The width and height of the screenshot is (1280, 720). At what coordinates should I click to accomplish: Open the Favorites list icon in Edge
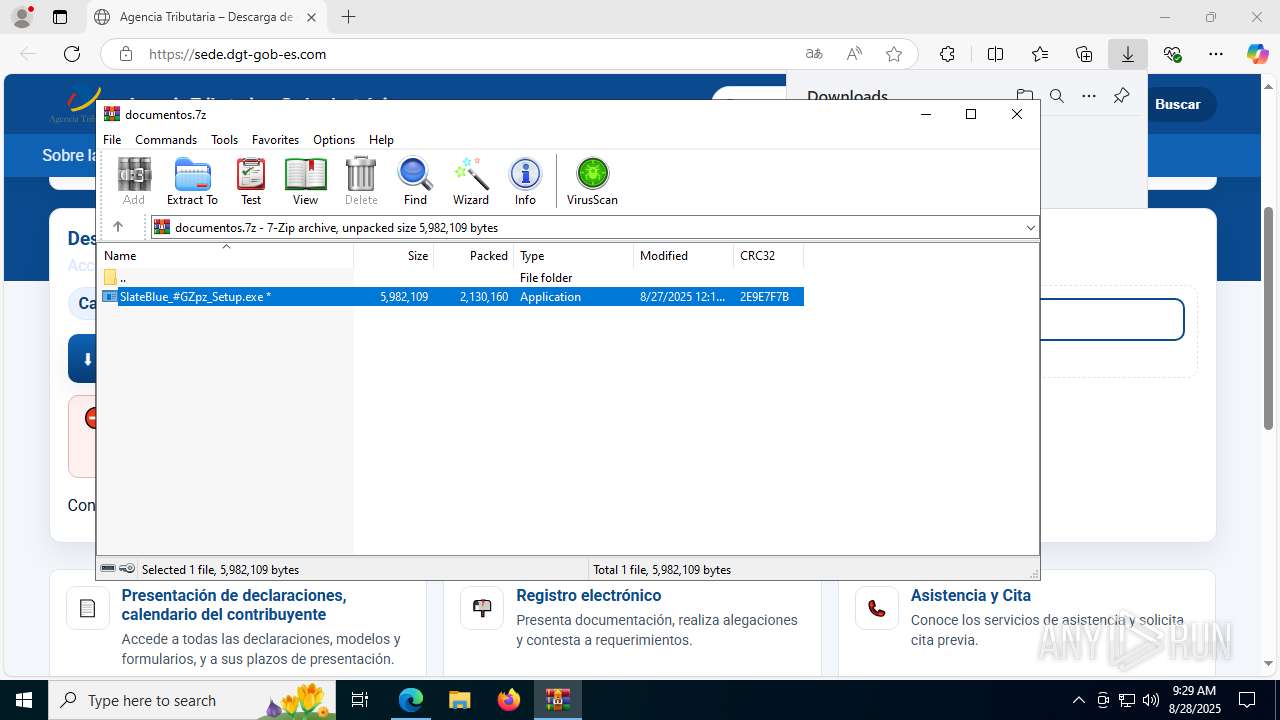(x=1040, y=54)
